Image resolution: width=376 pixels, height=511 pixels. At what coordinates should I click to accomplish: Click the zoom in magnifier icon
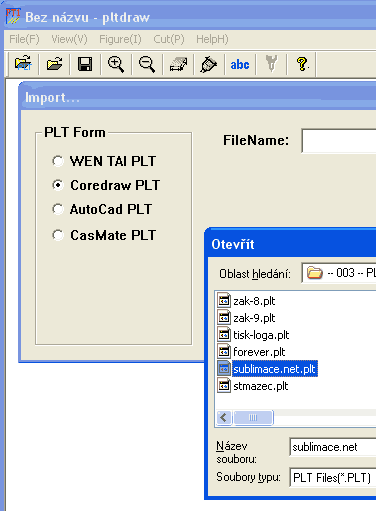pos(116,63)
